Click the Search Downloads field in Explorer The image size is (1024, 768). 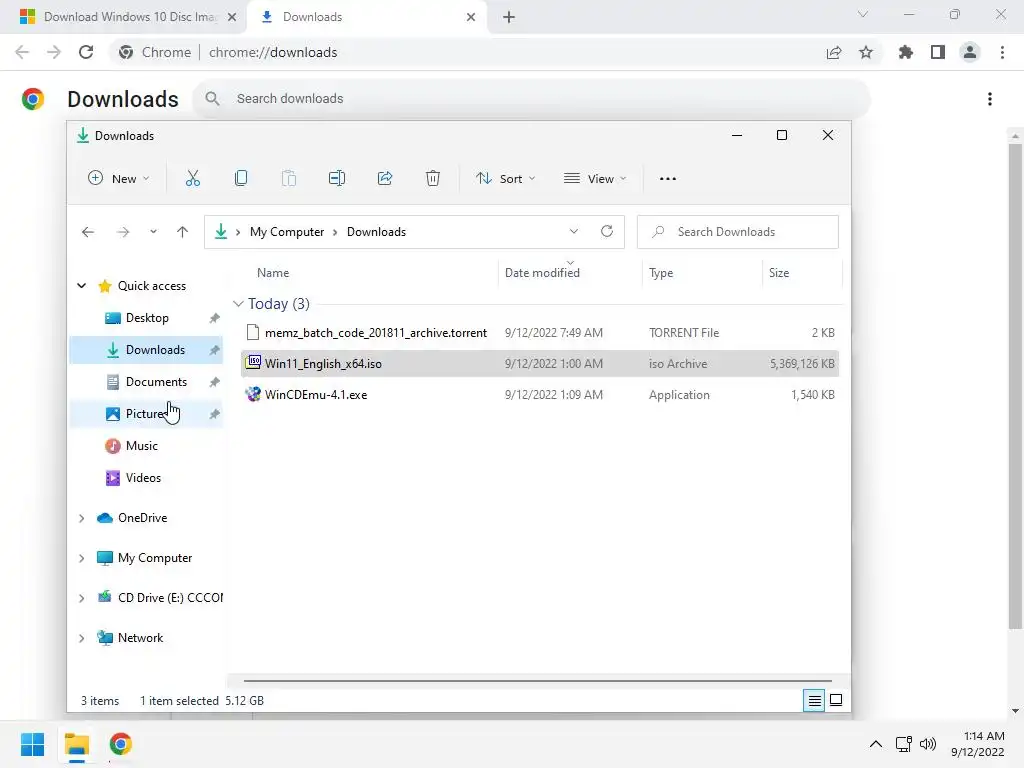pyautogui.click(x=738, y=232)
